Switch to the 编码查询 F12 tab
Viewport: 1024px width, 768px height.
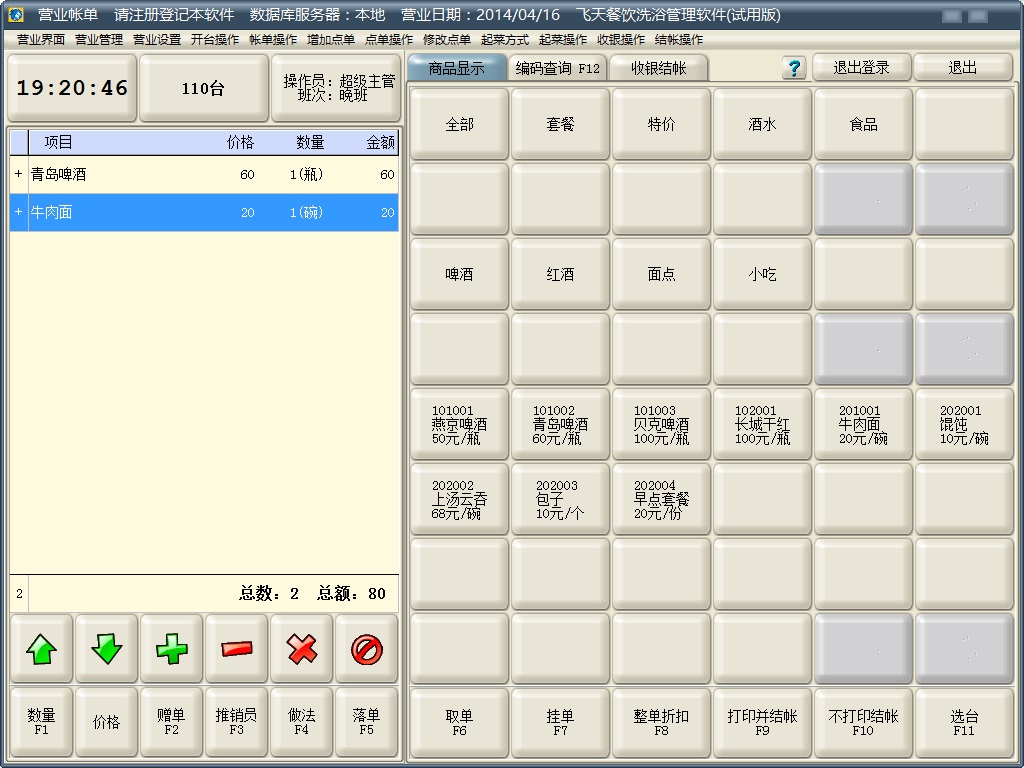558,68
